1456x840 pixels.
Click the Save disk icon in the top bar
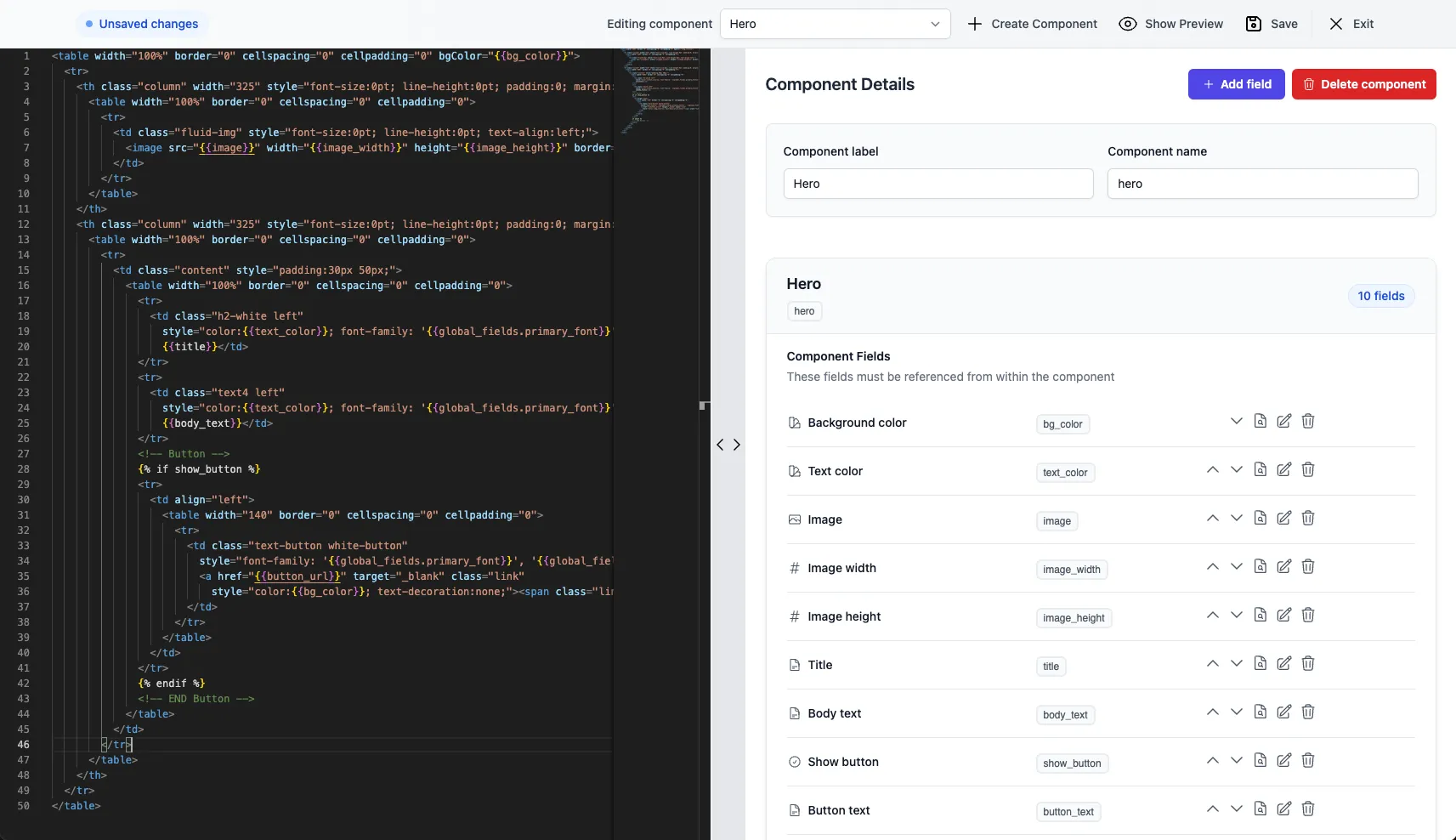point(1255,24)
